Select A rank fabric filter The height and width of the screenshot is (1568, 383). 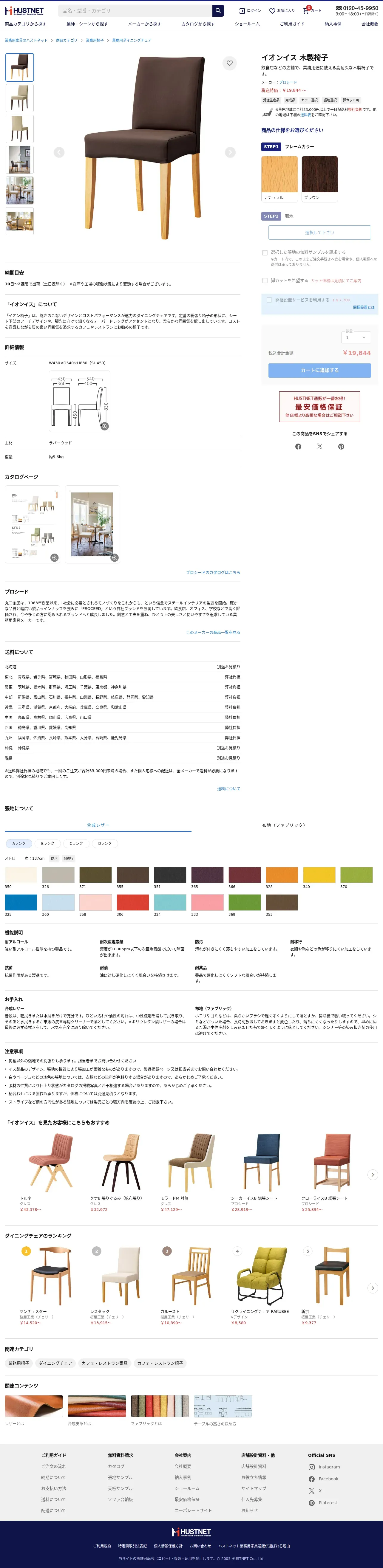point(19,844)
